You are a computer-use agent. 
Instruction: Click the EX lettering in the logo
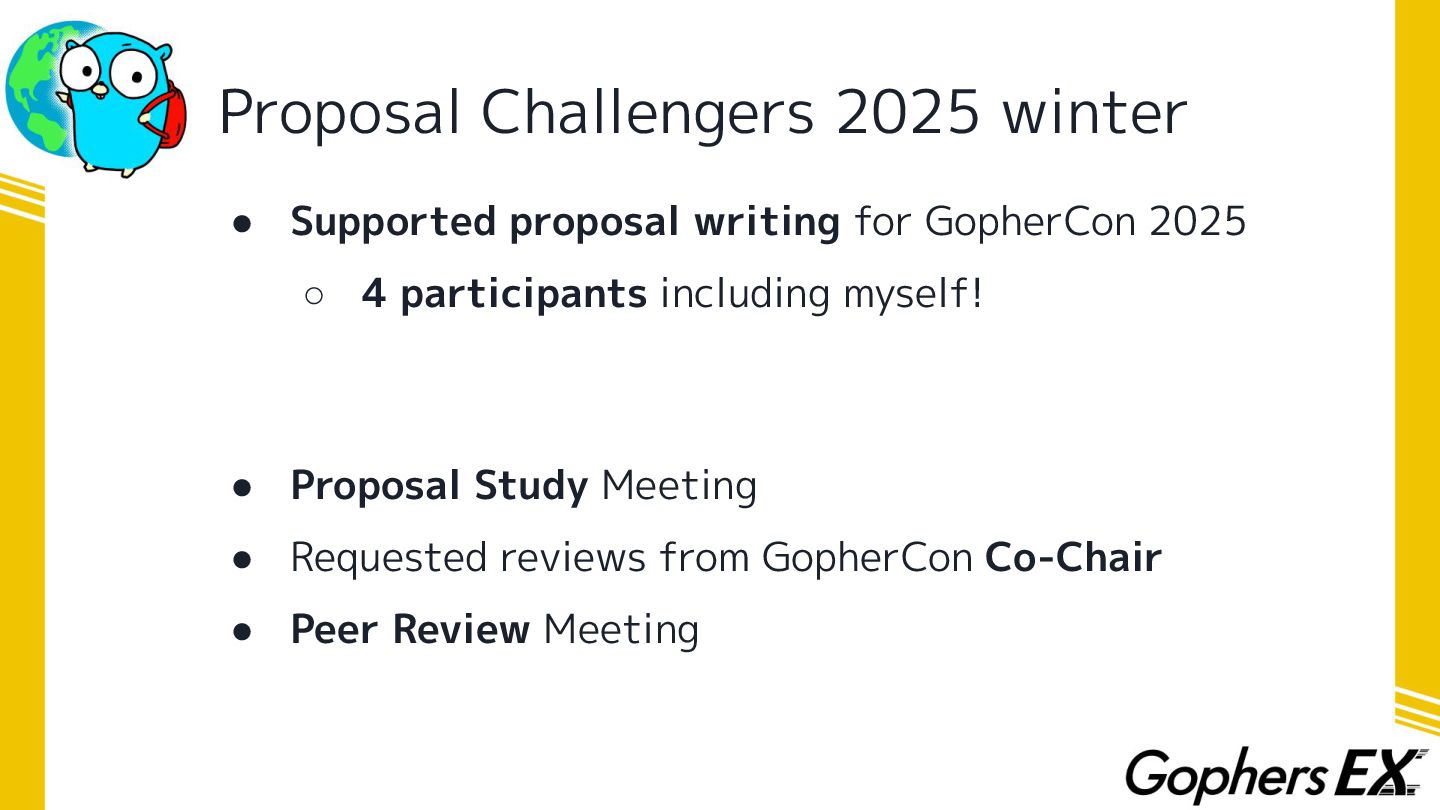point(1381,773)
